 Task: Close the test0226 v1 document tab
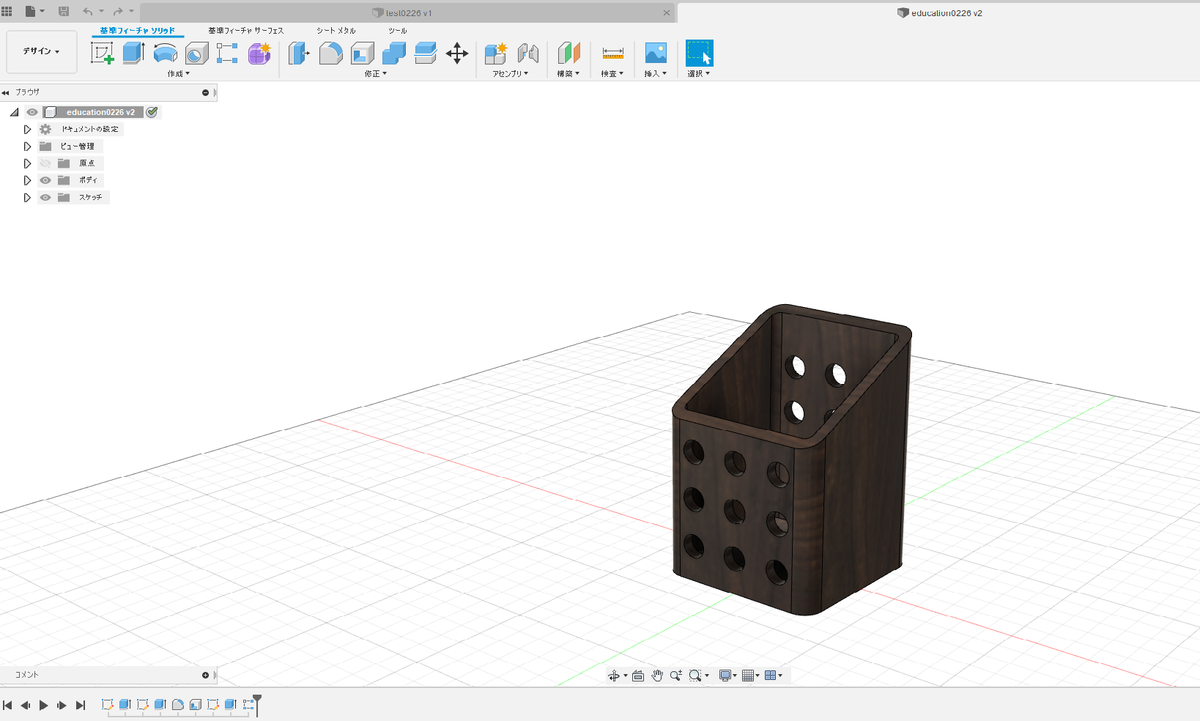pos(667,12)
